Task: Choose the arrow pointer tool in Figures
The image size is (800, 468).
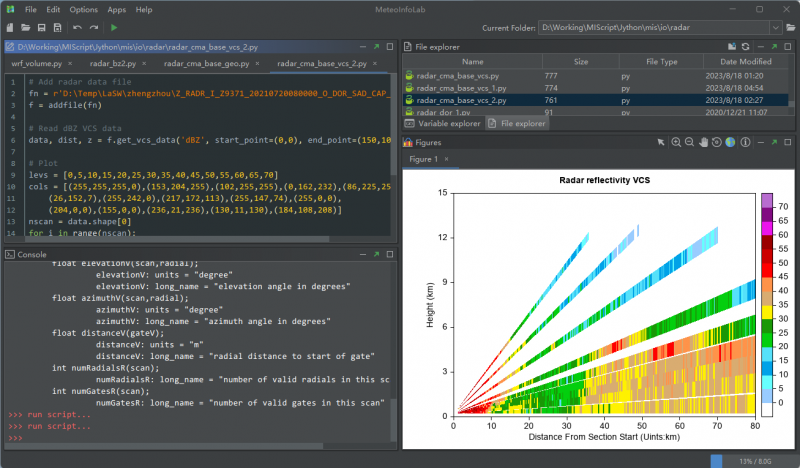Action: [661, 143]
